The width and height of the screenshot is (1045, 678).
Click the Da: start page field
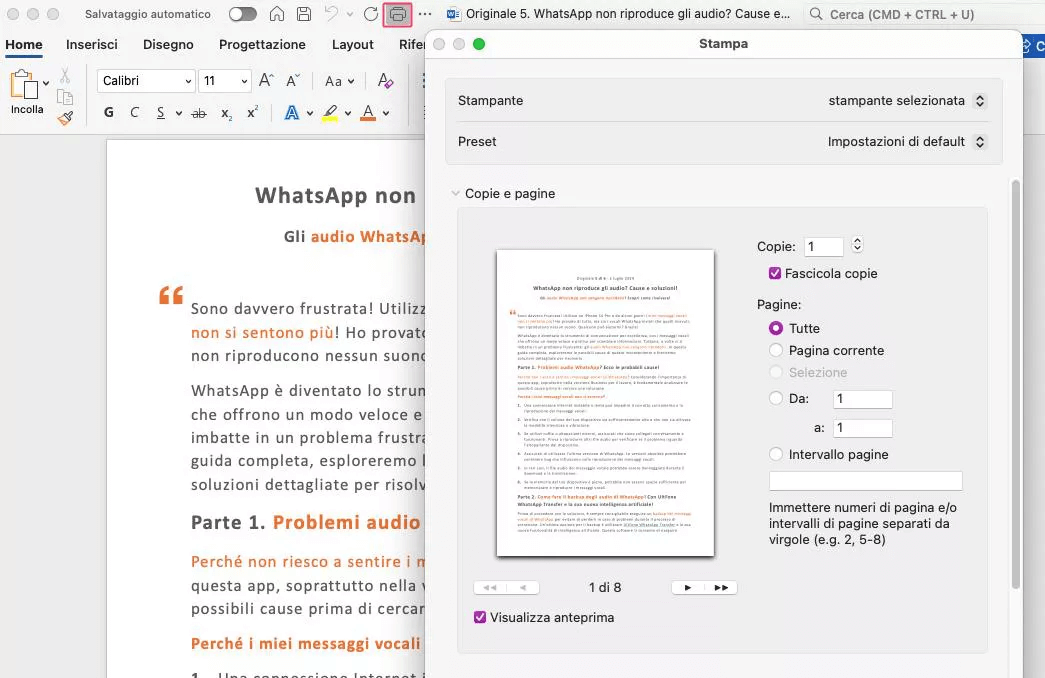pos(862,399)
